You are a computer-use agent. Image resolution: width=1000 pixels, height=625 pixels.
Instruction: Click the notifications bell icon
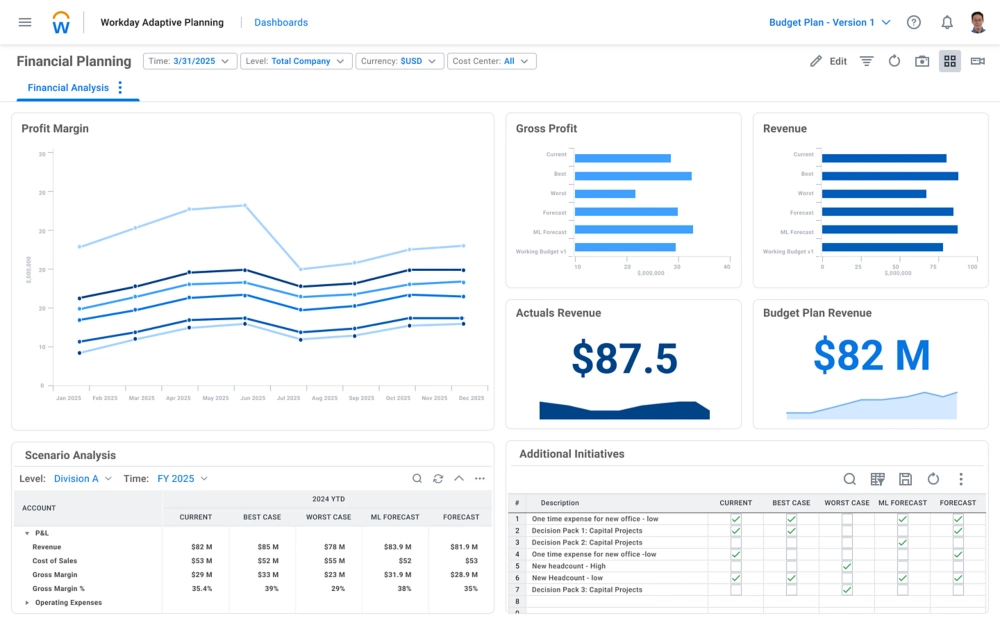[x=946, y=22]
